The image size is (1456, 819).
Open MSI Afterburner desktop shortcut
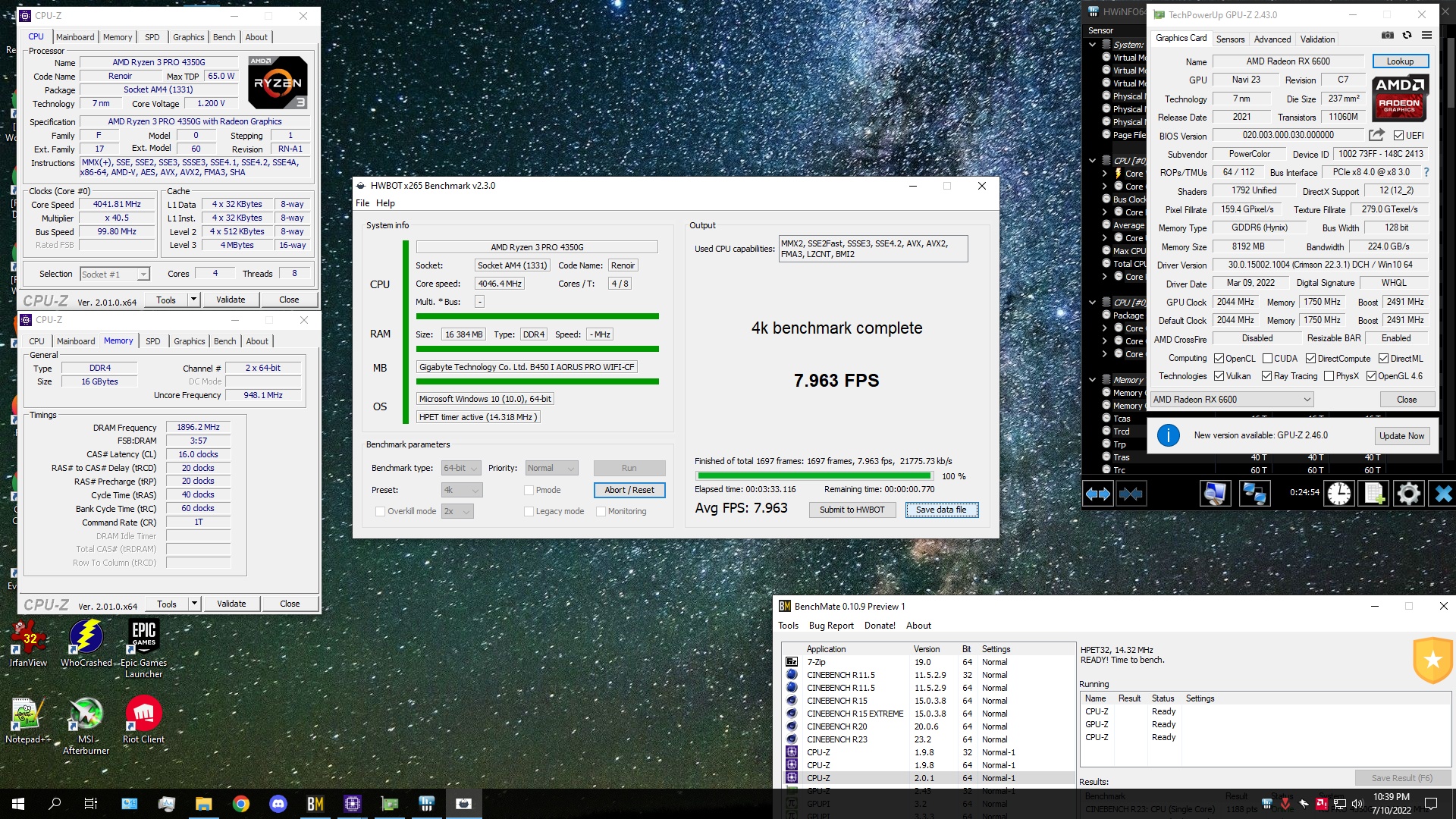[x=86, y=726]
